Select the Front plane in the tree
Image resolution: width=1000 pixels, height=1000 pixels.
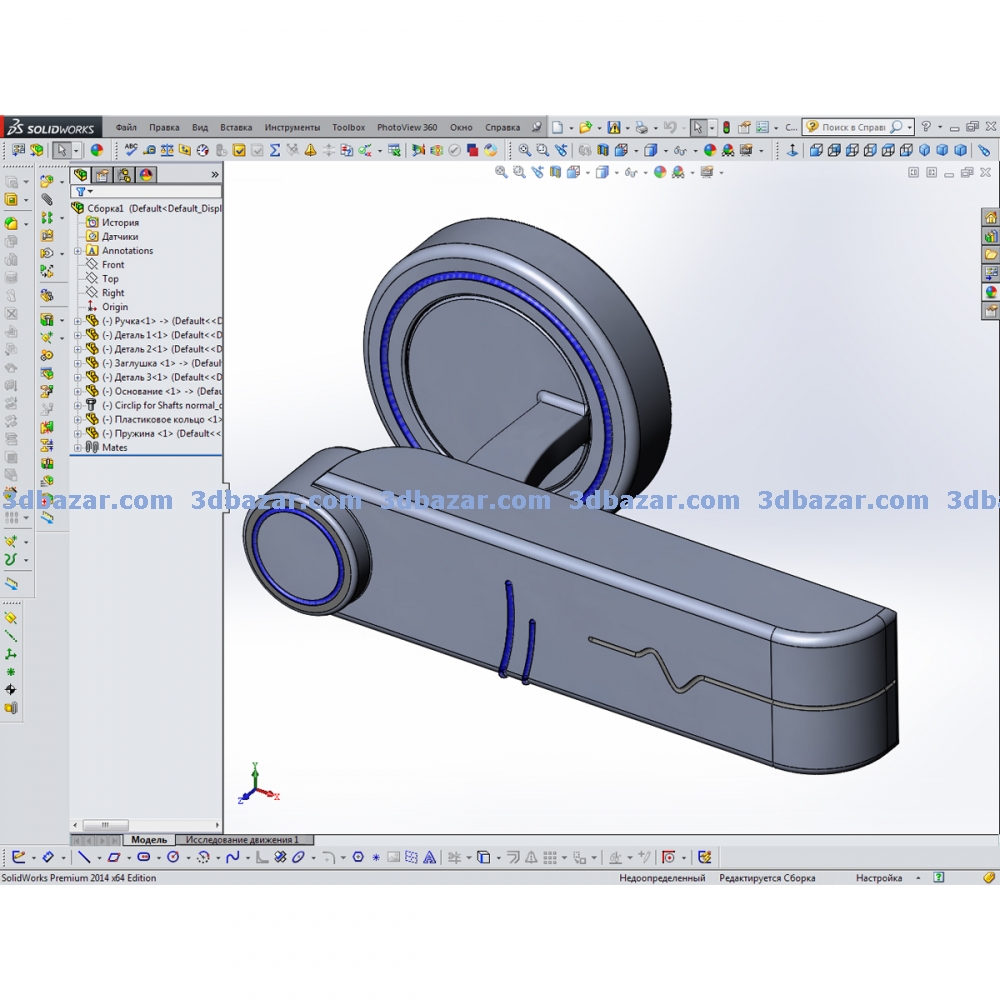pos(113,265)
